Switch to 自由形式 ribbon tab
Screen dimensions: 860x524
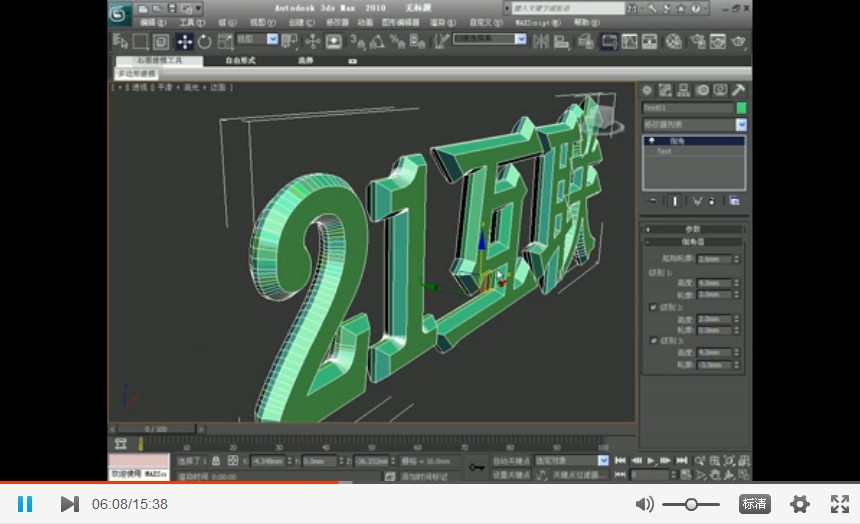(240, 60)
